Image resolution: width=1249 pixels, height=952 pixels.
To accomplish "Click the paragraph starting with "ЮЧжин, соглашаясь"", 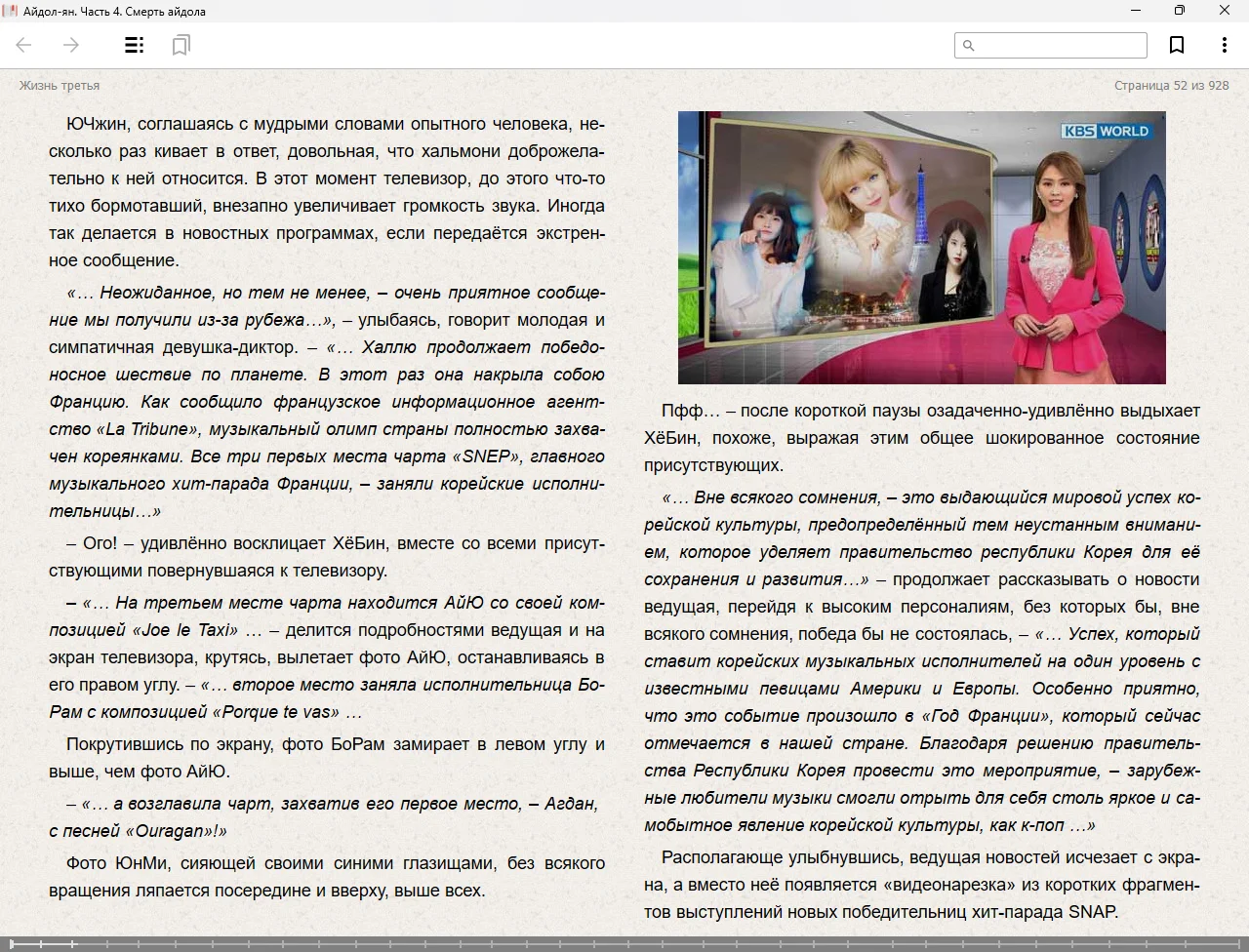I will [x=327, y=192].
